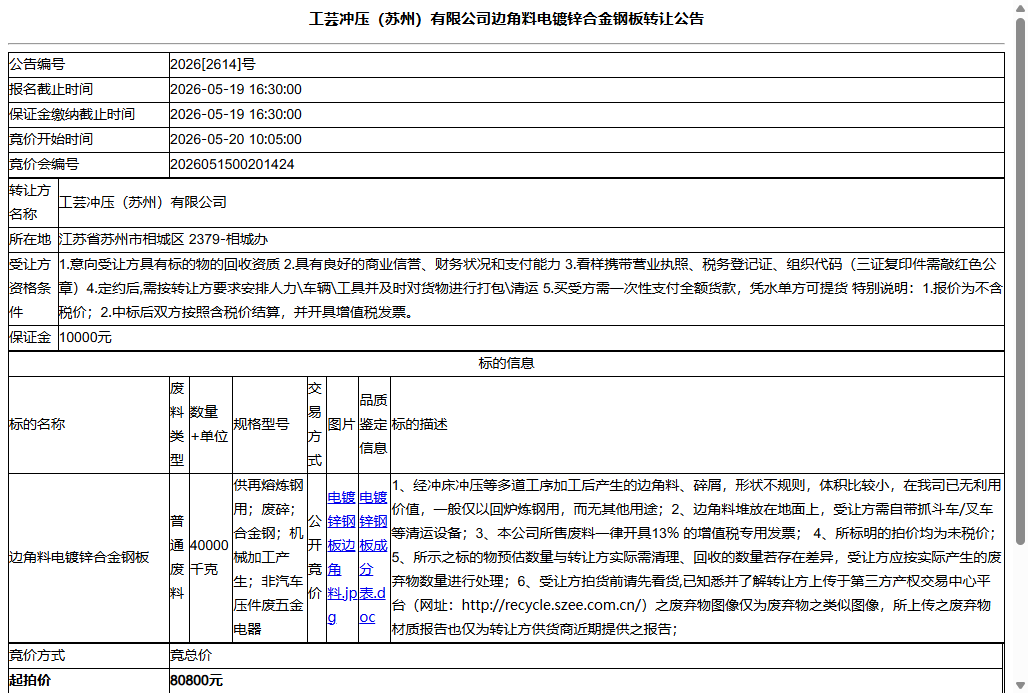The width and height of the screenshot is (1028, 693).
Task: Click the 保证金 label cell
Action: click(x=33, y=338)
